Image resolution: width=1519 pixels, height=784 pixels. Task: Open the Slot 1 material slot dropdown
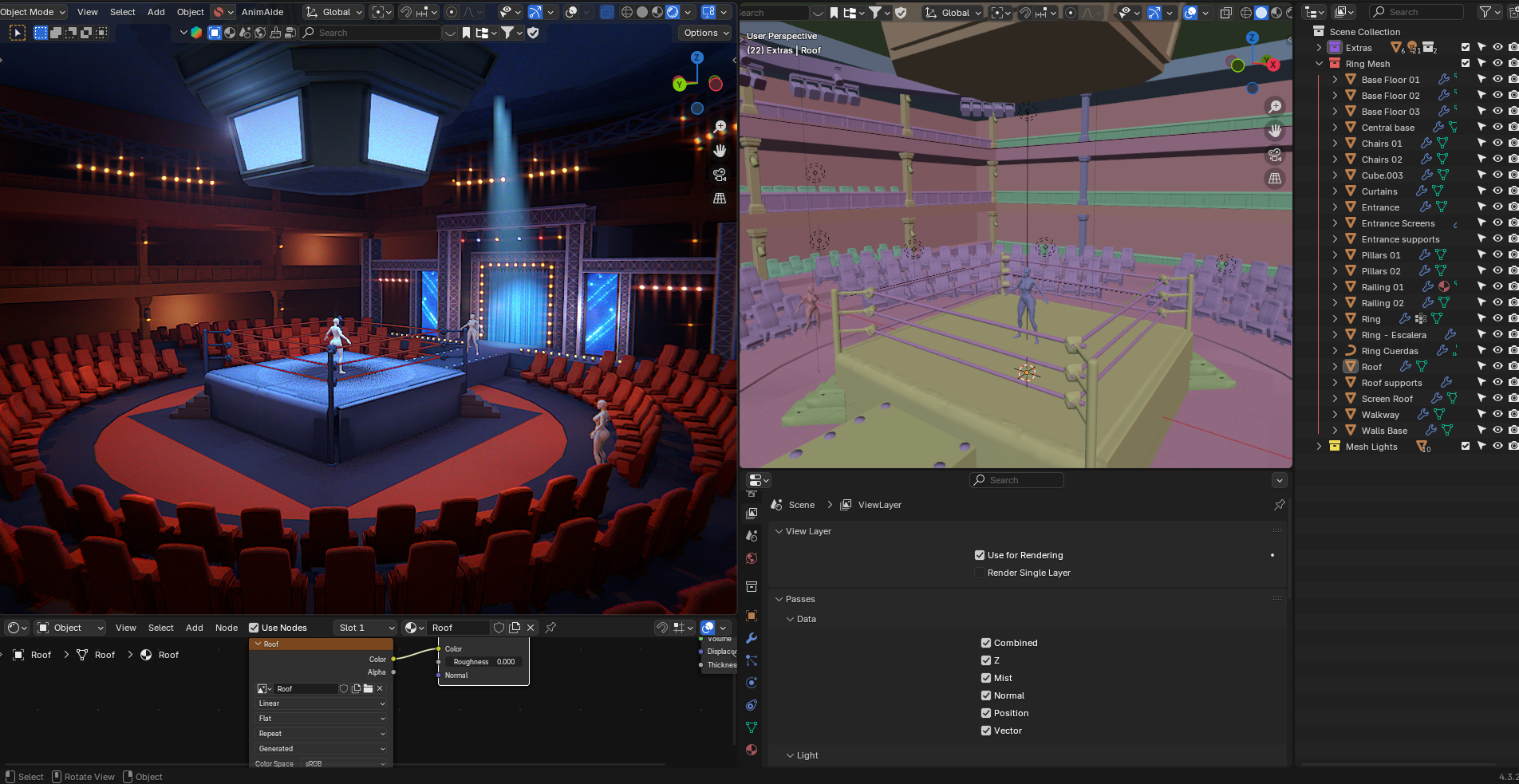[x=365, y=628]
